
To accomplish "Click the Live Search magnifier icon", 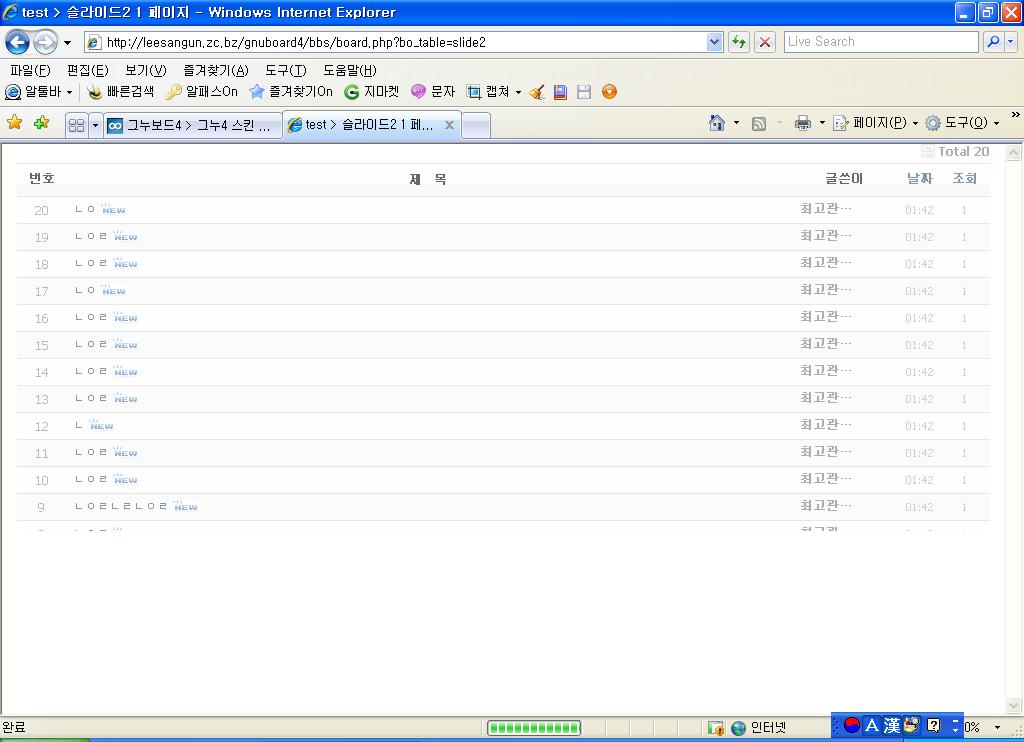I will pos(993,42).
